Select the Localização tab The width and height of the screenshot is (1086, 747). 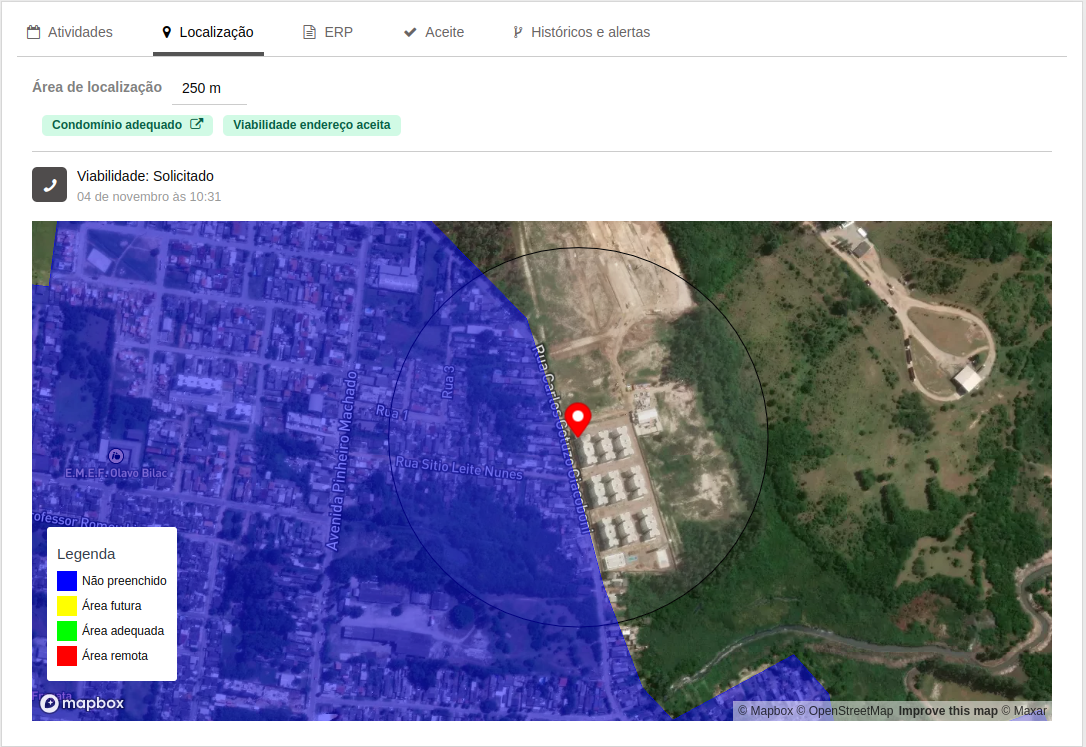[x=208, y=32]
